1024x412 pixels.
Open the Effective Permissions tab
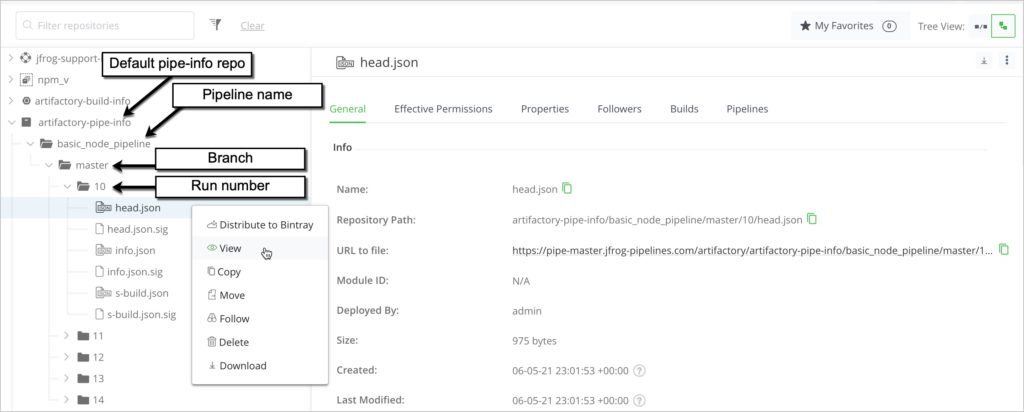tap(443, 109)
